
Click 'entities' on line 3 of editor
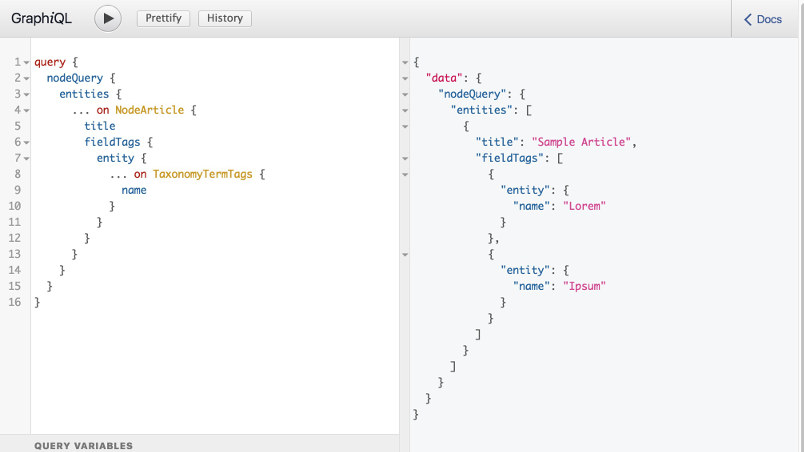coord(84,94)
